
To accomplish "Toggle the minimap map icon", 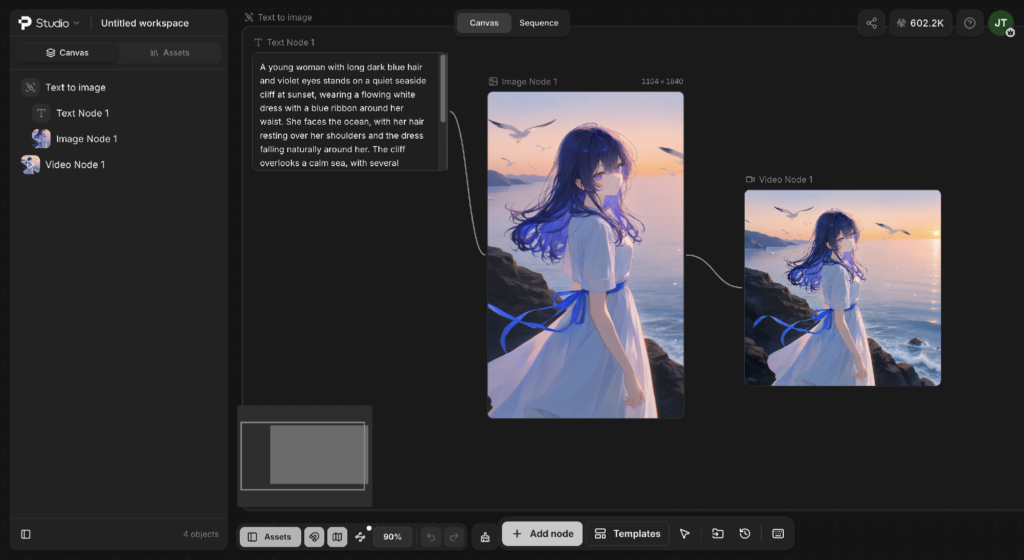I will pos(337,537).
